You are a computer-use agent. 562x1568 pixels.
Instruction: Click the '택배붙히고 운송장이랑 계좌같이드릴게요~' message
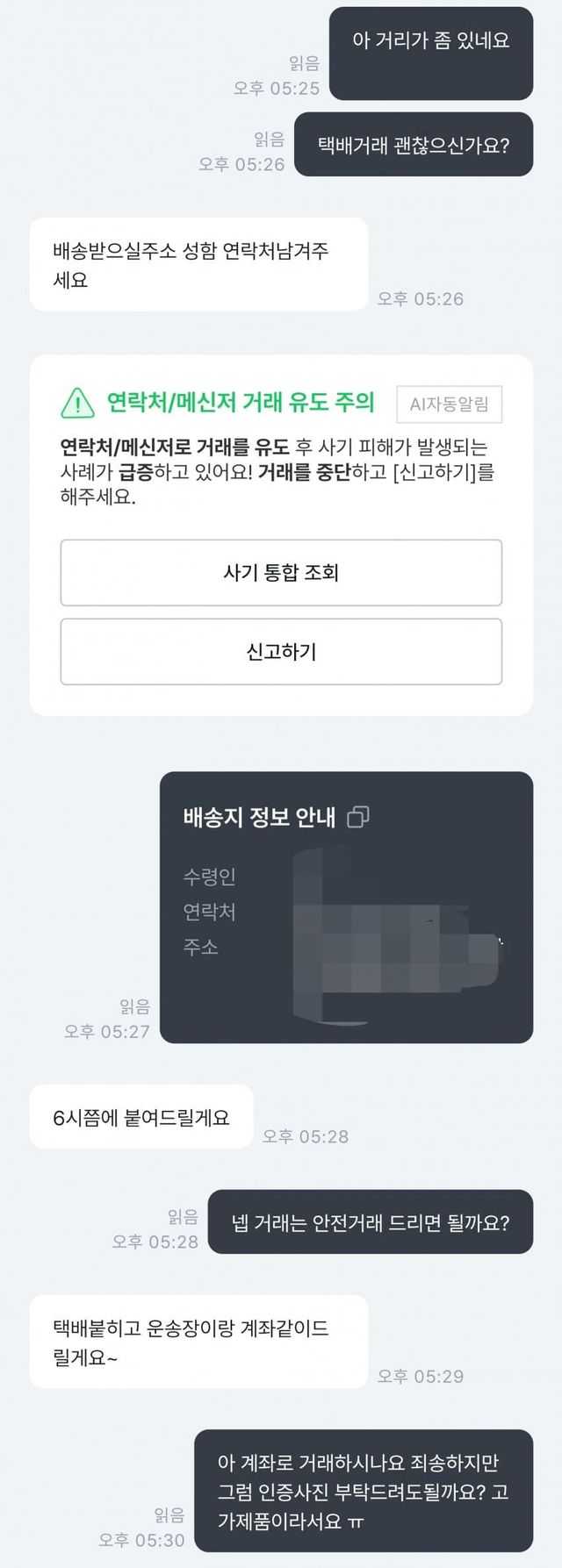198,1342
